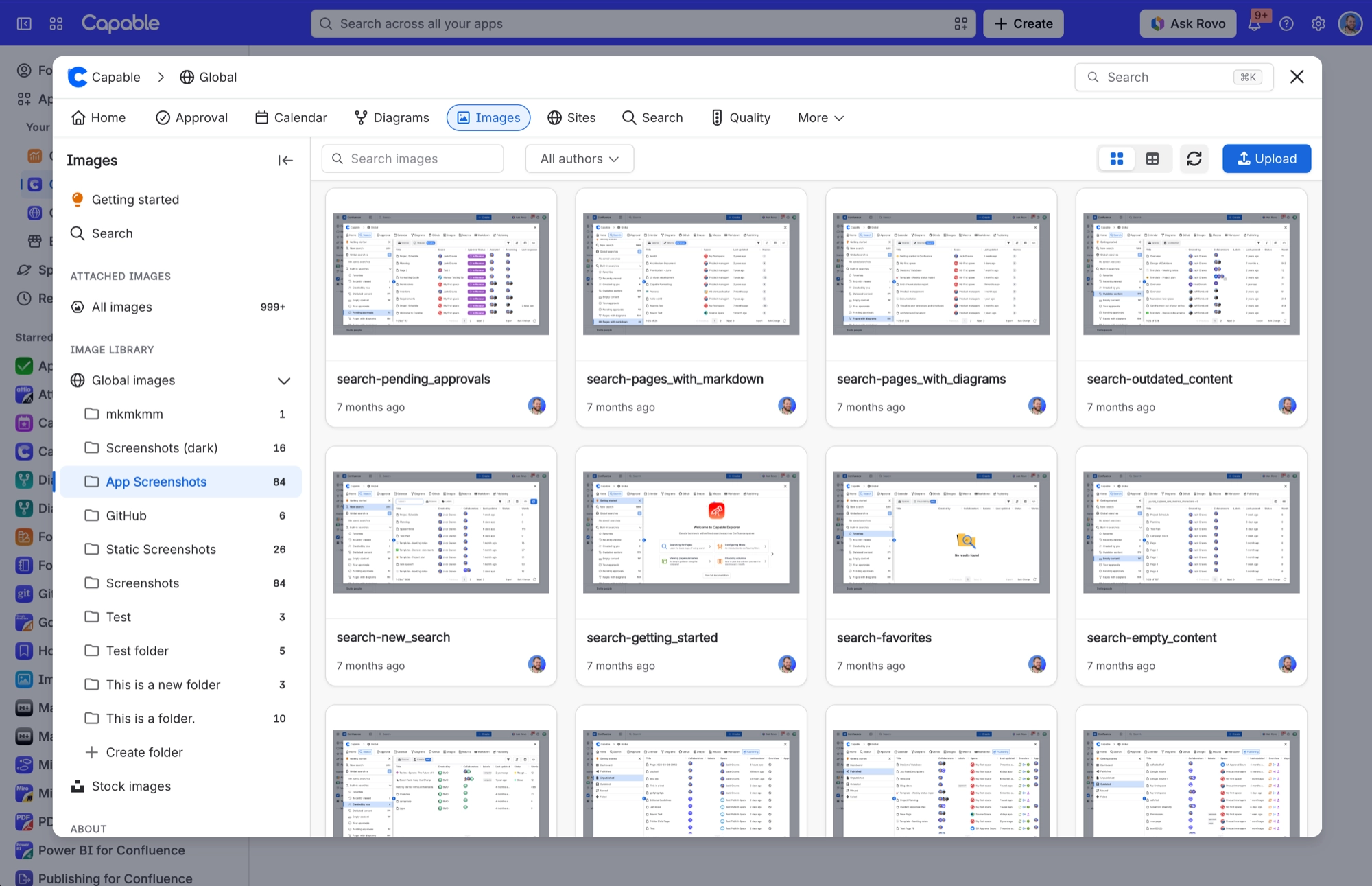This screenshot has height=886, width=1372.
Task: Open search-outdated_content thumbnail
Action: pyautogui.click(x=1192, y=275)
